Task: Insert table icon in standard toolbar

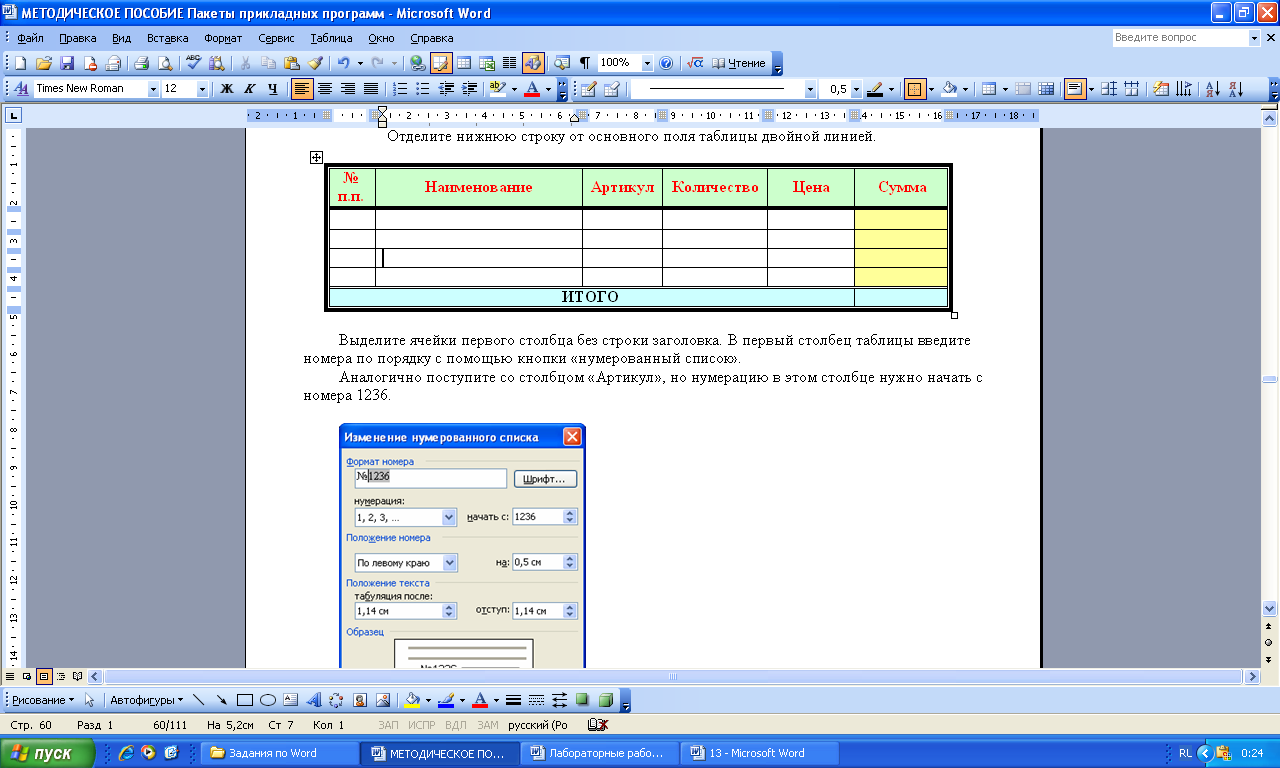Action: pyautogui.click(x=464, y=63)
